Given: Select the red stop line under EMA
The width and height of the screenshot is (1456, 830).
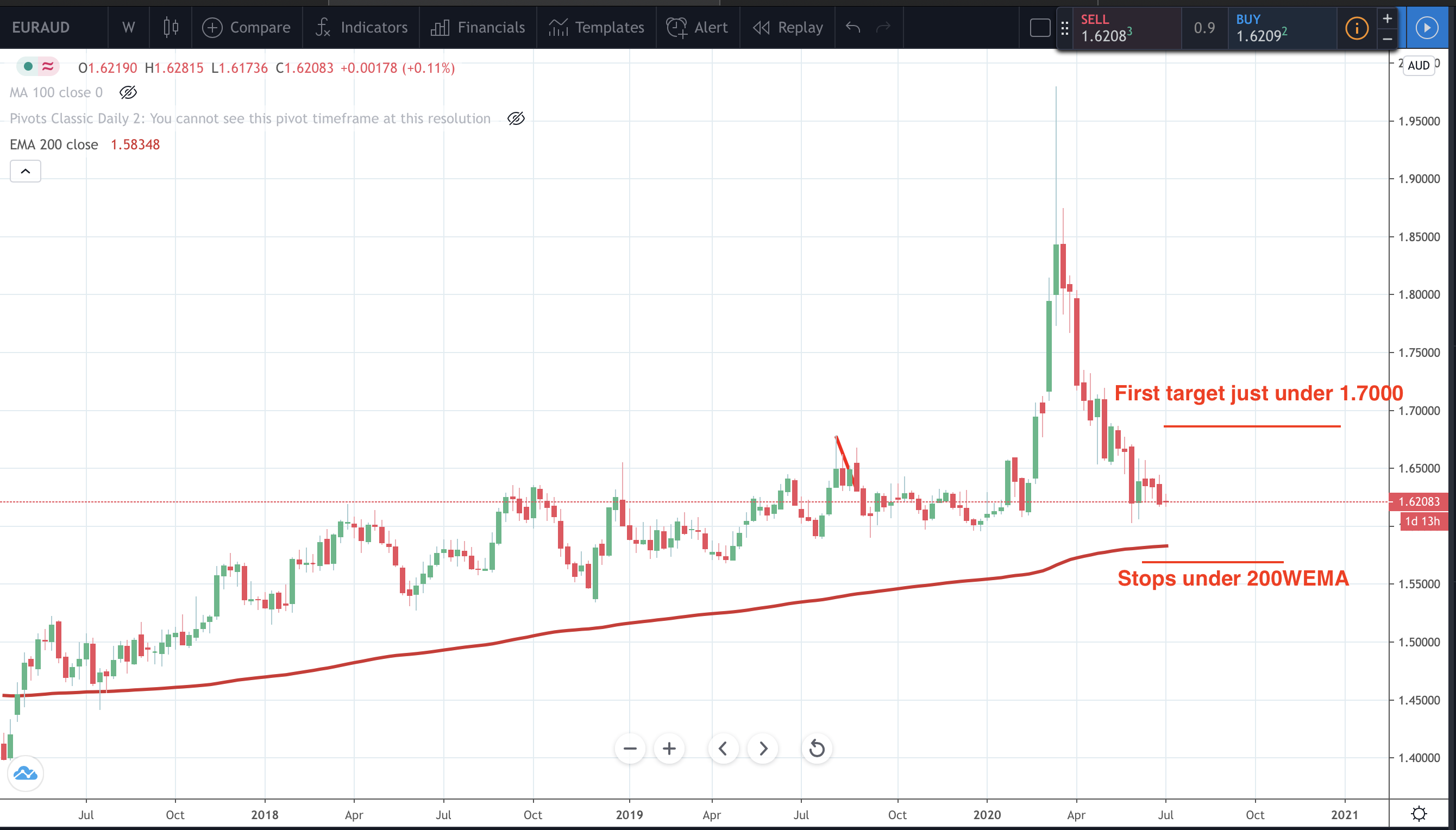Looking at the screenshot, I should coord(1213,562).
